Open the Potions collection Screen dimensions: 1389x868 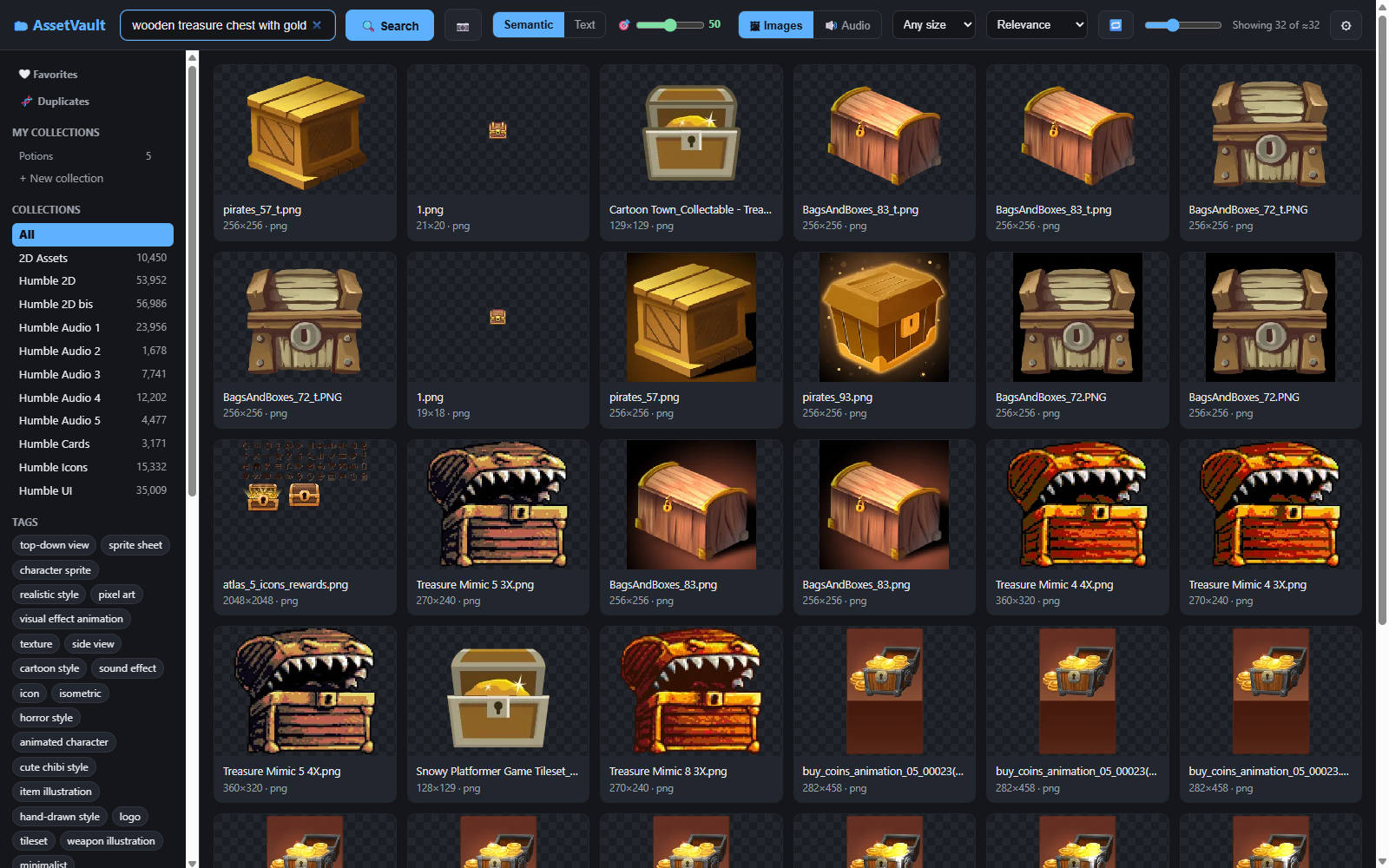click(x=87, y=156)
